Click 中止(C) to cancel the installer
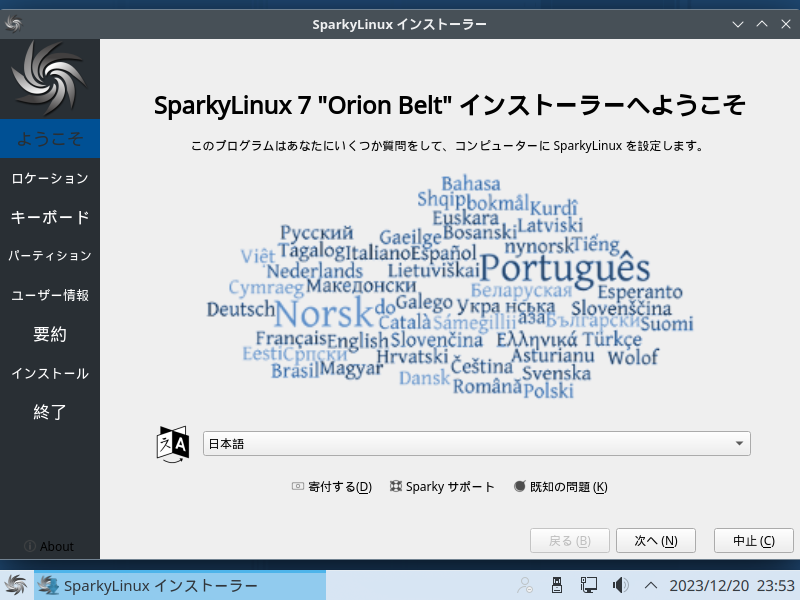 pyautogui.click(x=754, y=541)
